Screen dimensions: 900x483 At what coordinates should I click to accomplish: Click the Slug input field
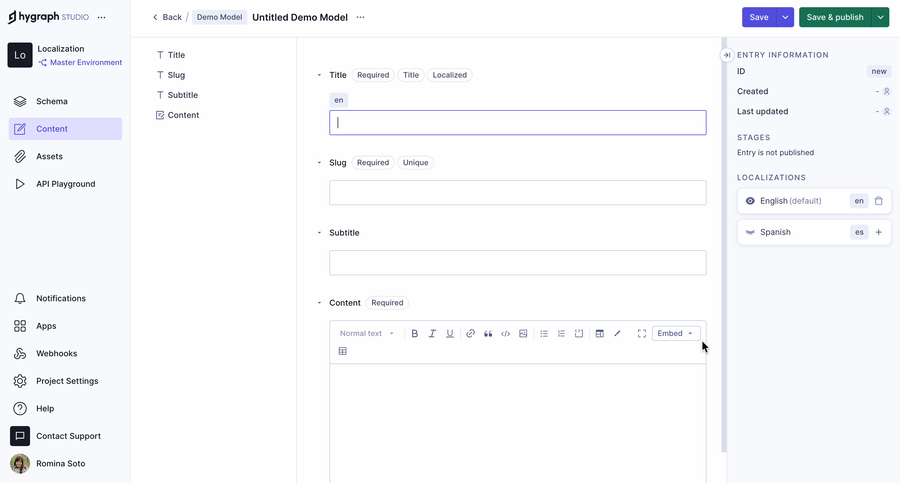coord(517,193)
